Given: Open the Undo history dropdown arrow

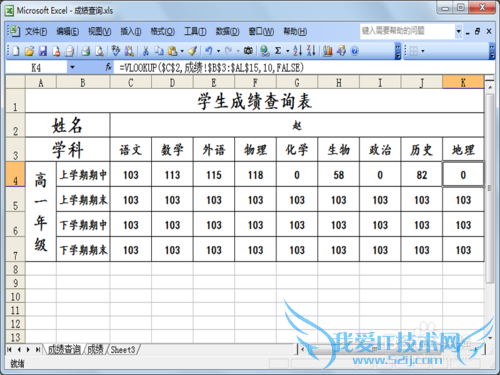Looking at the screenshot, I should (218, 51).
